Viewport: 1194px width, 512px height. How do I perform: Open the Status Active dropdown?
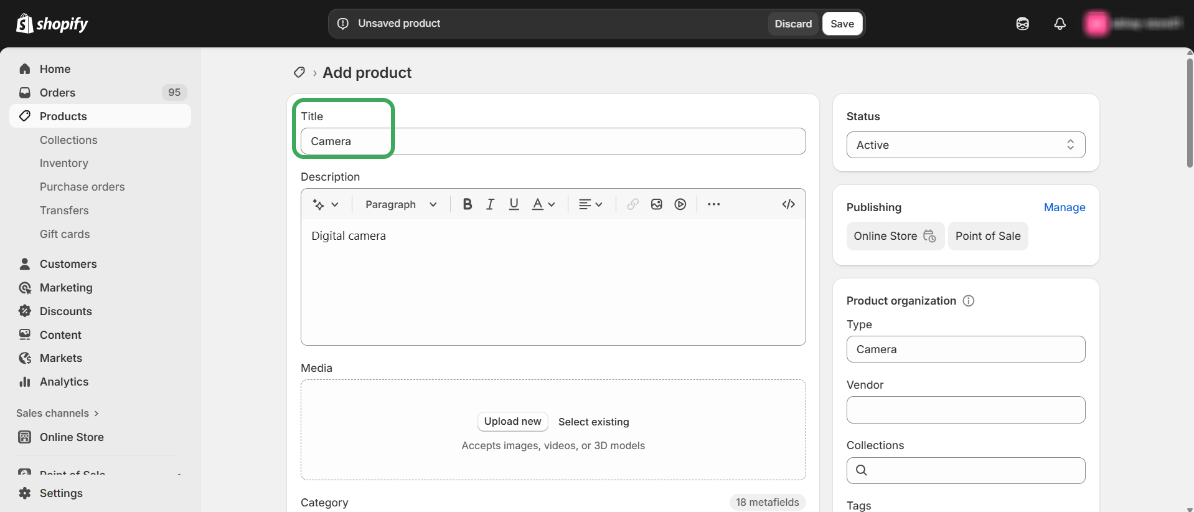[965, 145]
